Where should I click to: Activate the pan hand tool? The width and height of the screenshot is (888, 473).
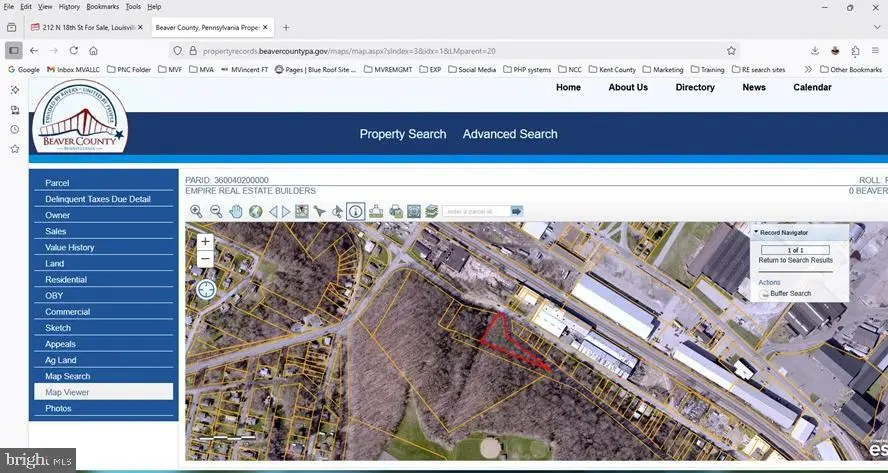pos(236,211)
